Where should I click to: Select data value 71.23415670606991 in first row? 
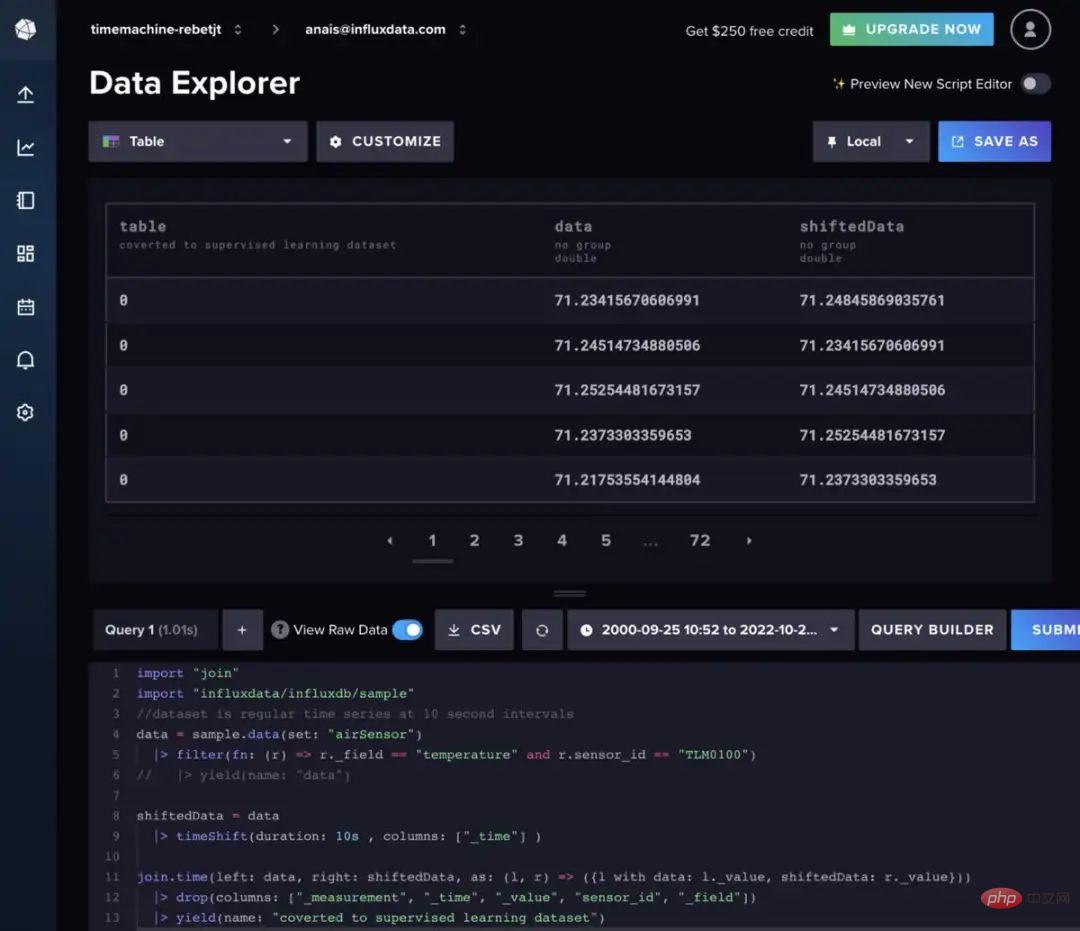pyautogui.click(x=627, y=300)
